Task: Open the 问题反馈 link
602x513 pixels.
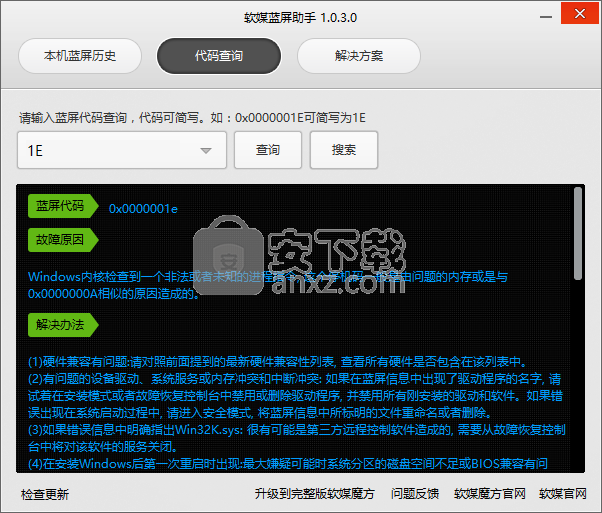Action: (x=415, y=494)
